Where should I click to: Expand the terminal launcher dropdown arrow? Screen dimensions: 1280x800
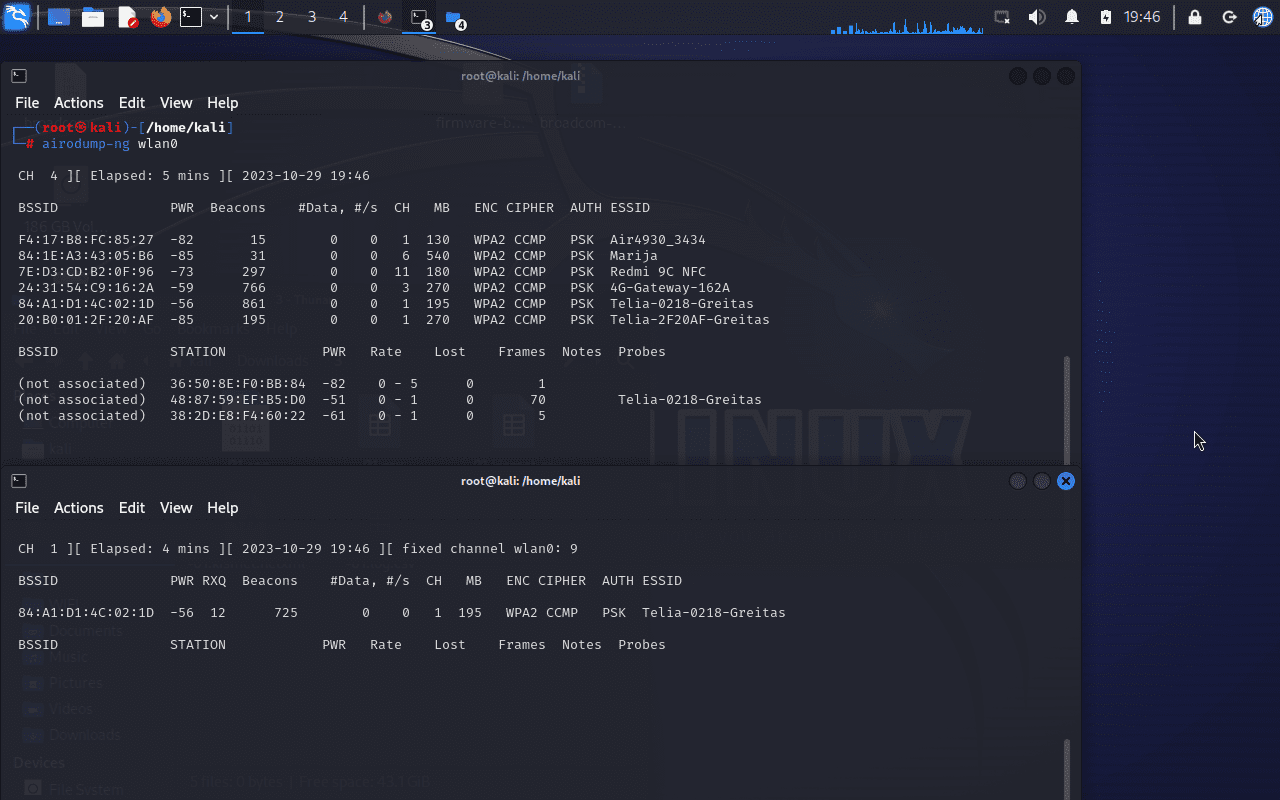point(214,17)
